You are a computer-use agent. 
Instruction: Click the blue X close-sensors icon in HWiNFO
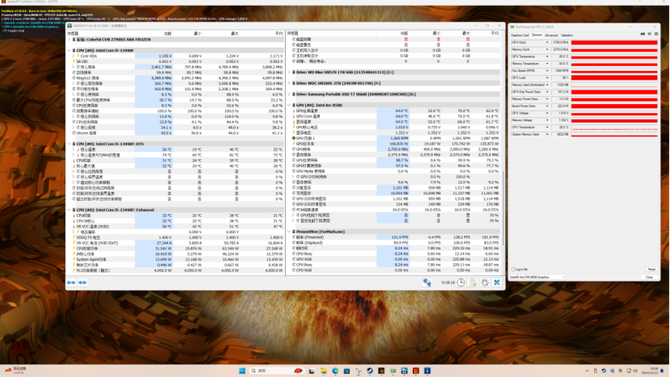tap(497, 283)
